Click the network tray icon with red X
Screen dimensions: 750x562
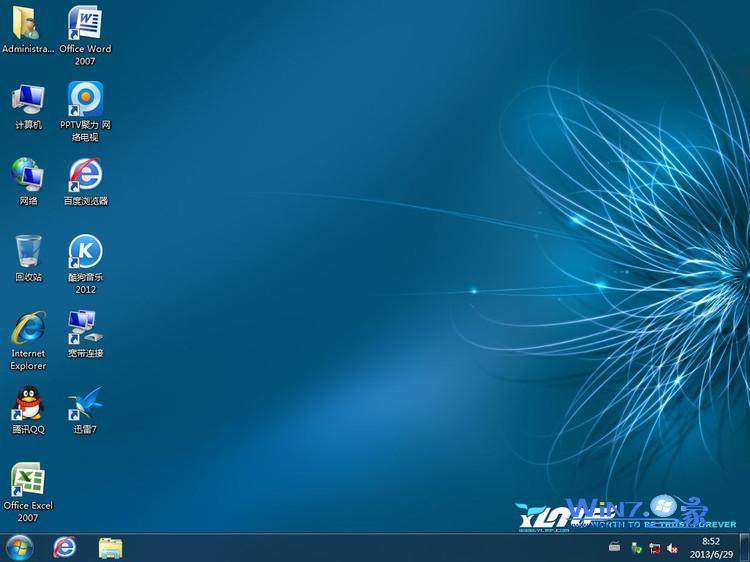tap(654, 548)
